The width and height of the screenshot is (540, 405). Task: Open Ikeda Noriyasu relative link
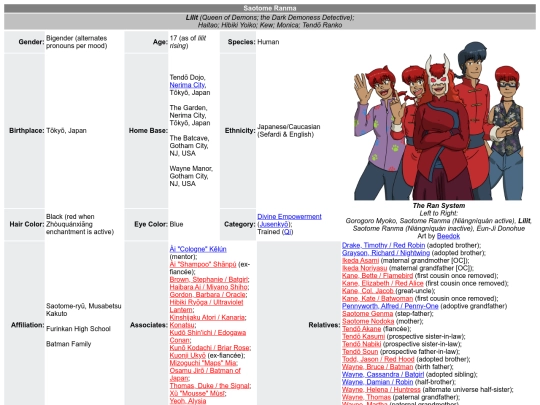coord(364,268)
